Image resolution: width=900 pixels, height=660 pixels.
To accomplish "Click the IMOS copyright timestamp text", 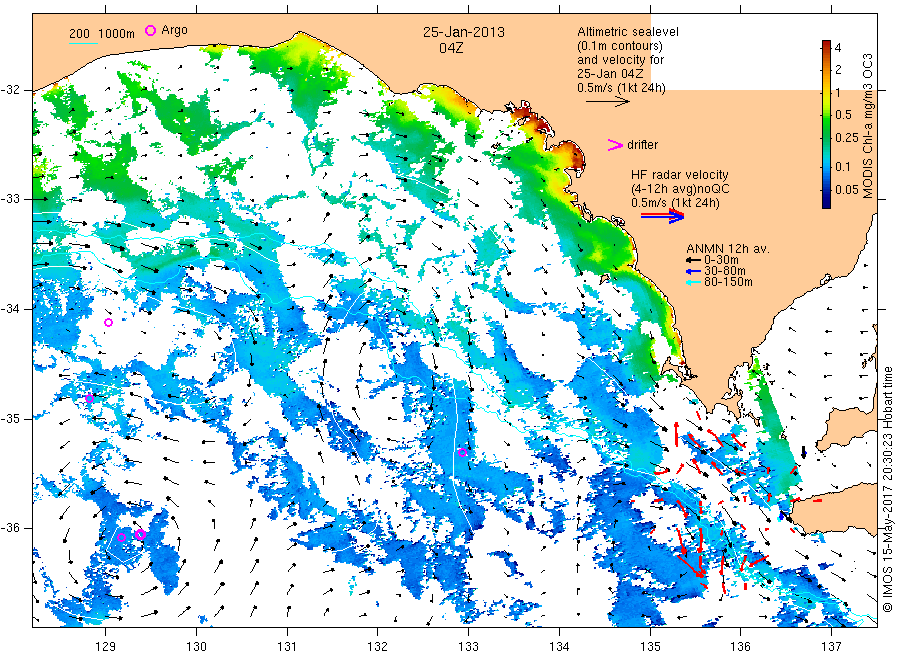I will coord(887,489).
